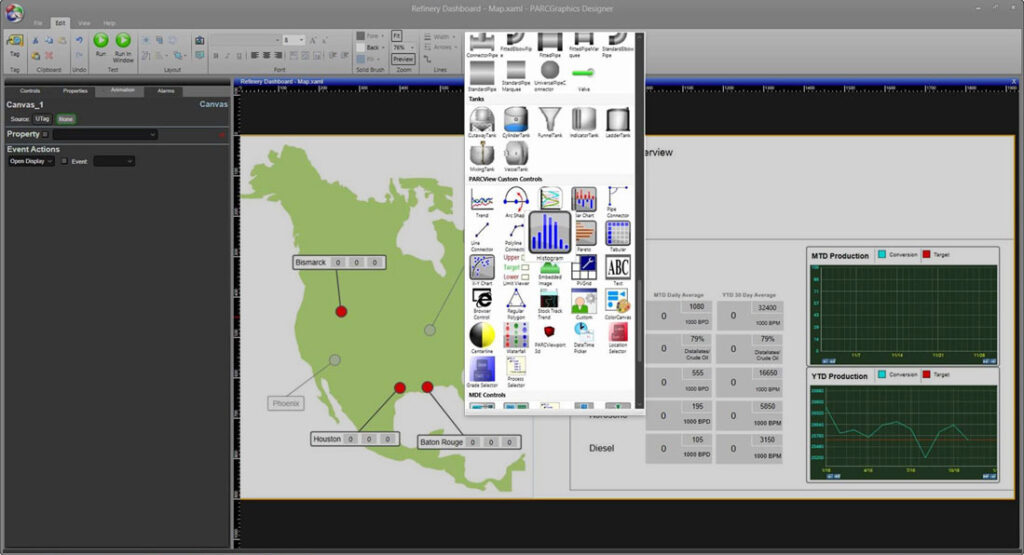The width and height of the screenshot is (1024, 555).
Task: Toggle the Event checkbox
Action: click(x=64, y=161)
